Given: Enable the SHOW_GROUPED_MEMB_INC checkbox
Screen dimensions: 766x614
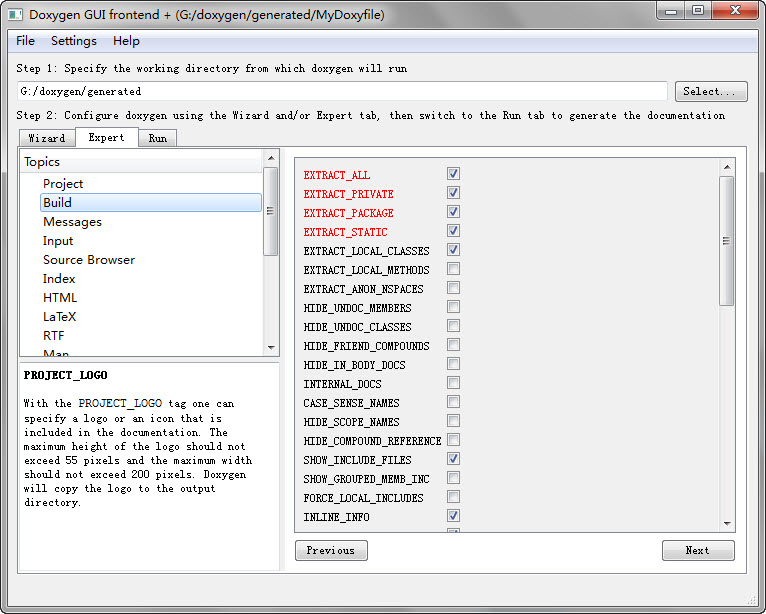Looking at the screenshot, I should (x=453, y=478).
